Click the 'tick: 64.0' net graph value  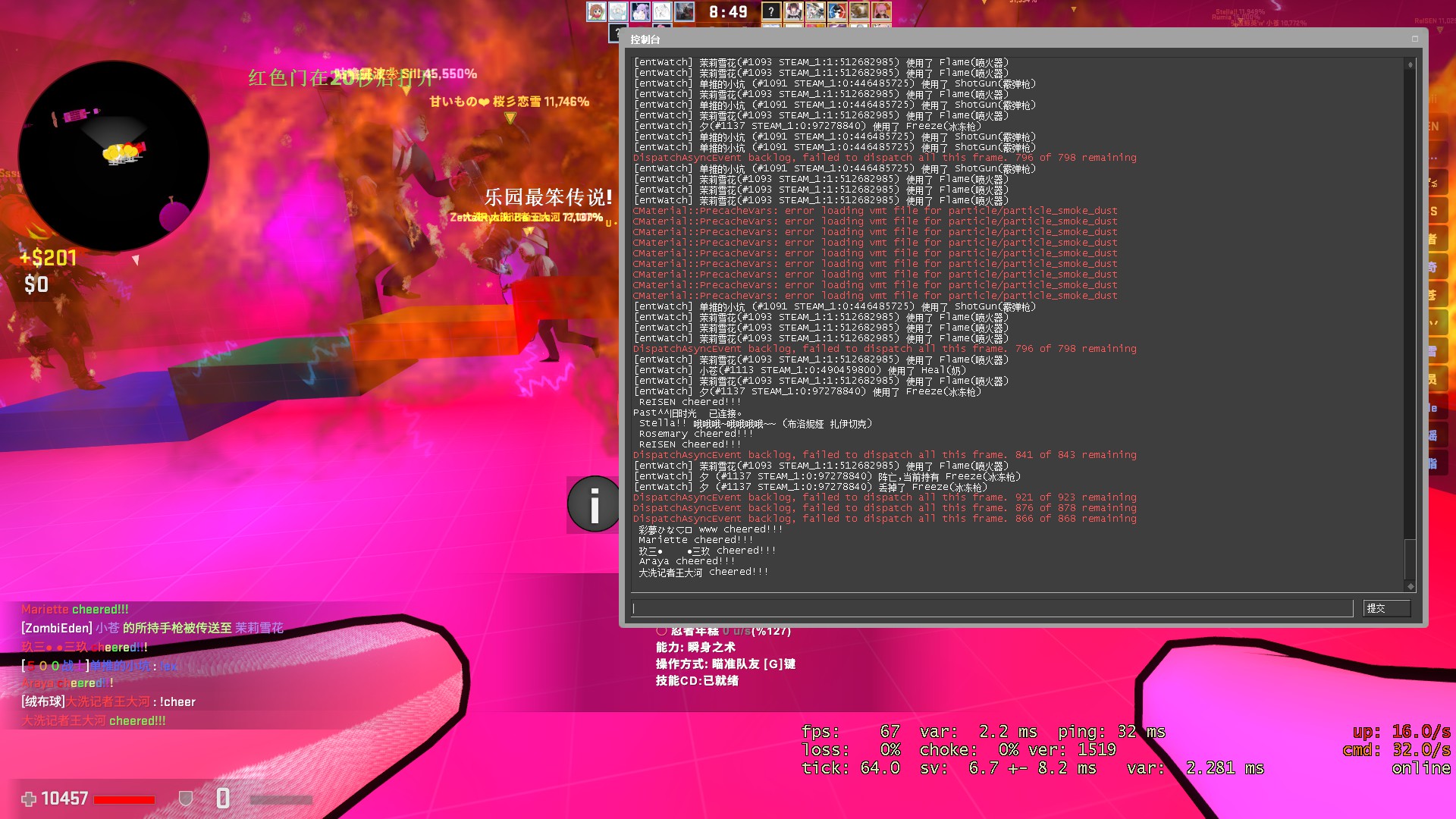851,768
